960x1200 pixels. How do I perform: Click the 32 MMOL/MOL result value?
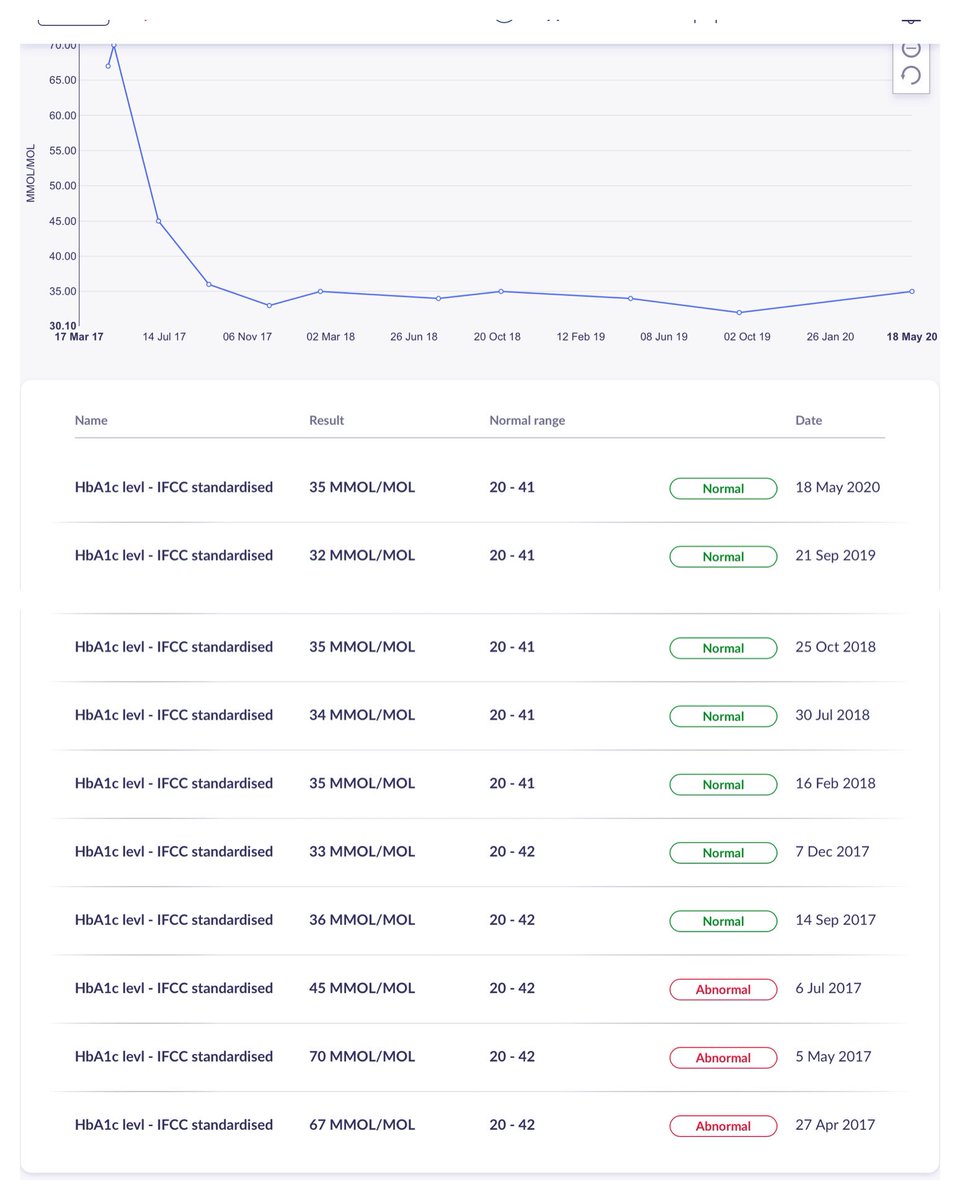[x=362, y=556]
